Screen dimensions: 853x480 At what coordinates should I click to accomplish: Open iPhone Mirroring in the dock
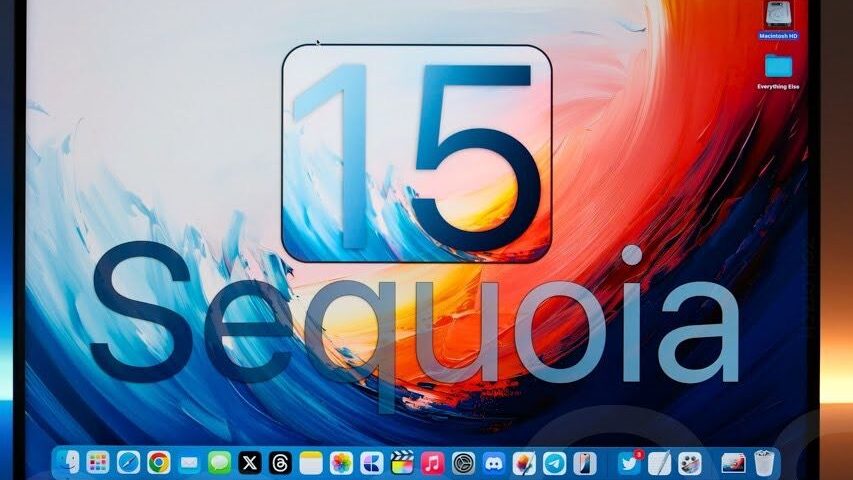585,463
